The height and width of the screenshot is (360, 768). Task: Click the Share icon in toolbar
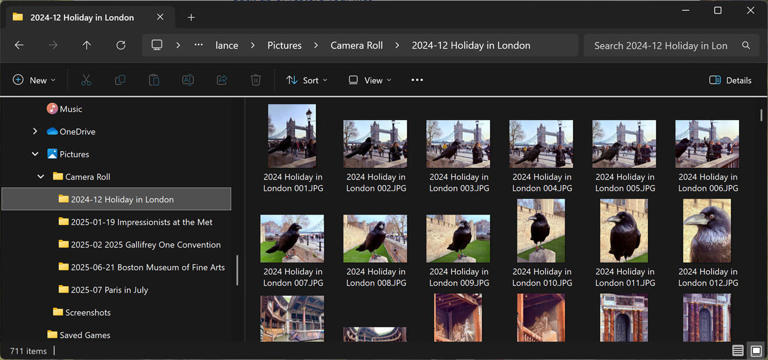coord(221,80)
